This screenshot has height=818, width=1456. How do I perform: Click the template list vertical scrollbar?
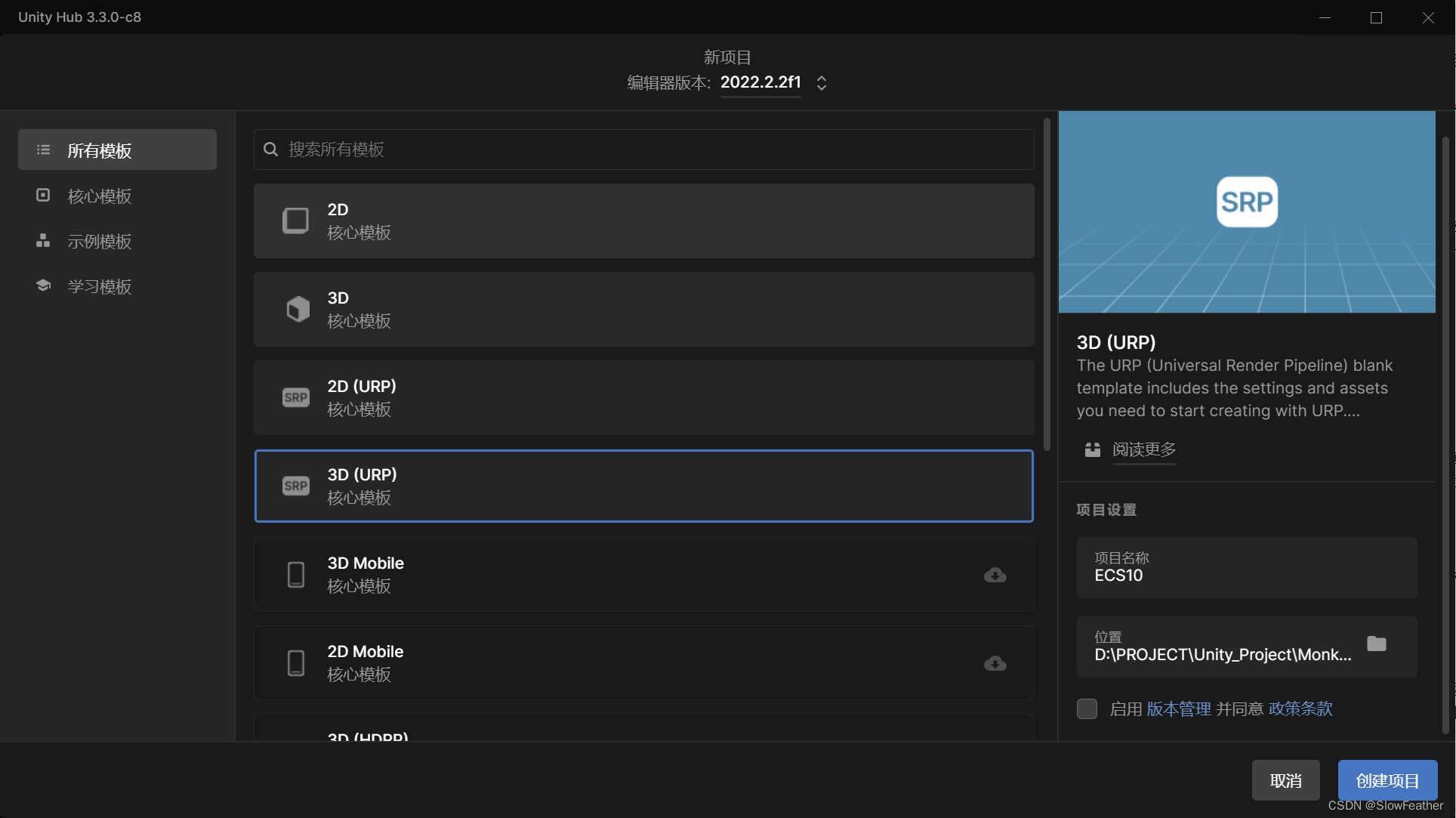pos(1047,285)
